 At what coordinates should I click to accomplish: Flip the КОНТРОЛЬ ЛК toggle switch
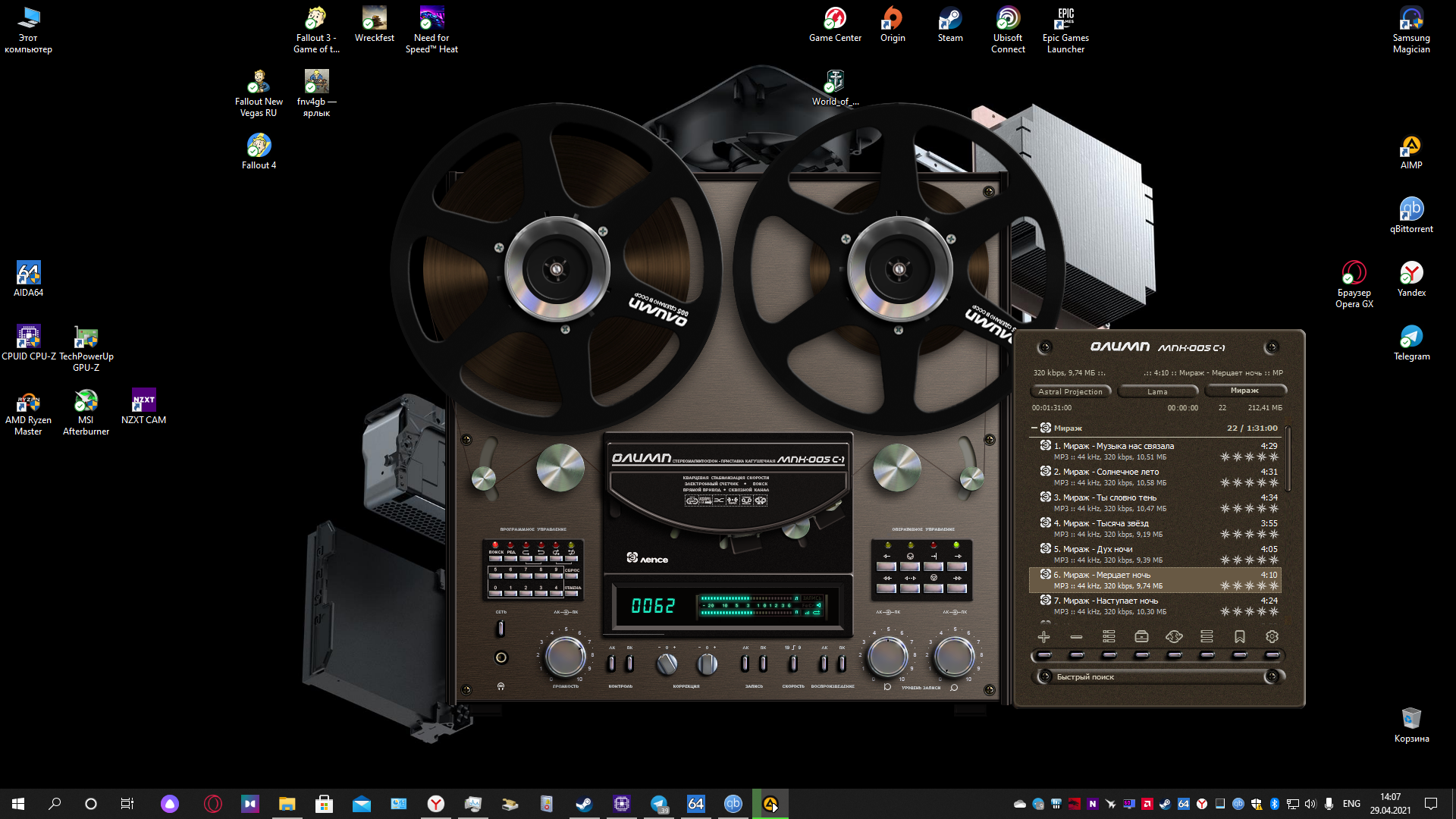(x=611, y=664)
